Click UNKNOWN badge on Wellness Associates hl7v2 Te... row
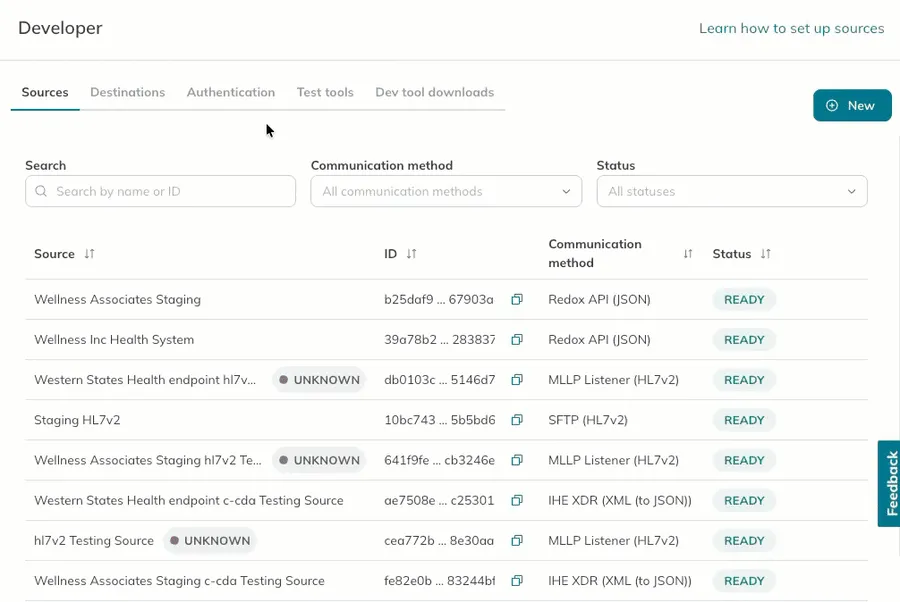Screen dimensions: 900x602 pos(319,460)
